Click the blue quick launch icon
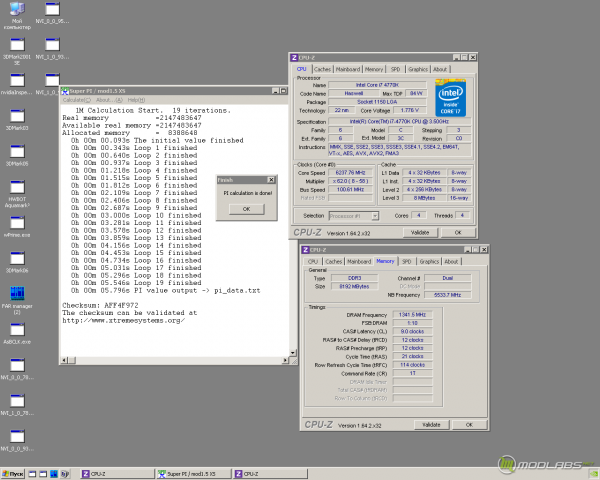 pyautogui.click(x=54, y=474)
